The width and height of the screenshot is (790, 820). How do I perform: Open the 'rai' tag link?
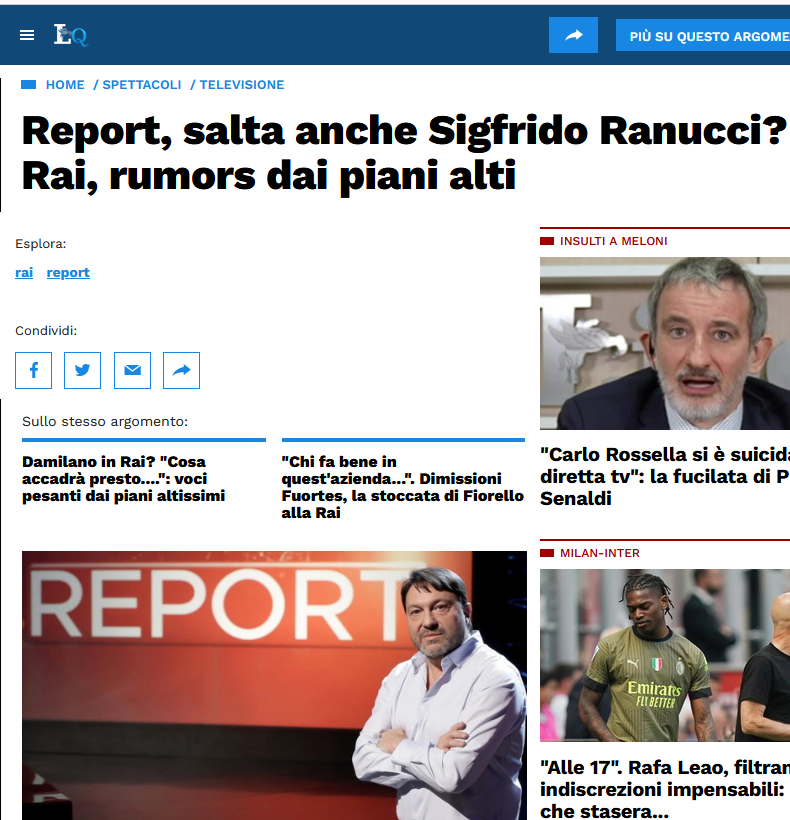coord(24,272)
